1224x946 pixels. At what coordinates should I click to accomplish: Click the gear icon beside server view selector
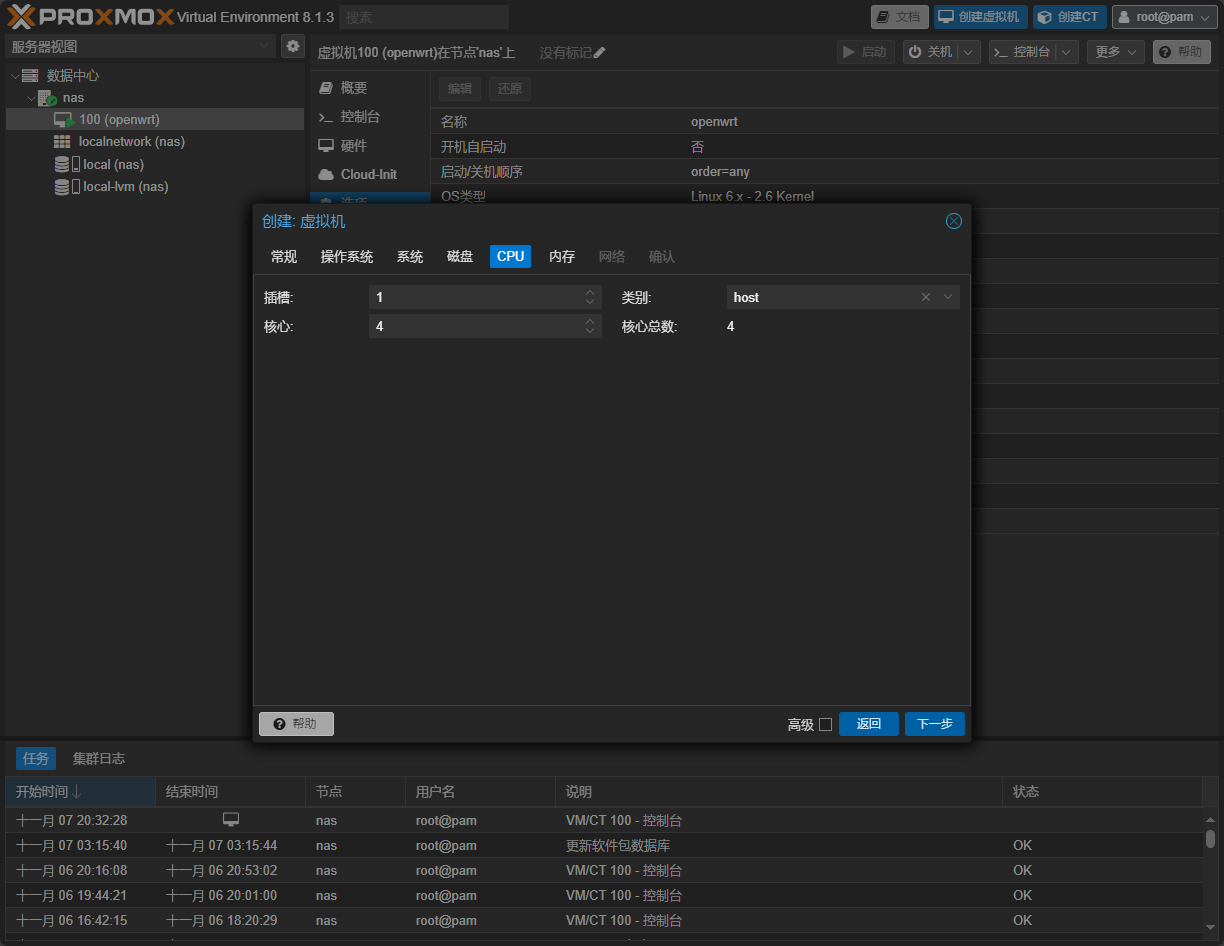(x=292, y=46)
